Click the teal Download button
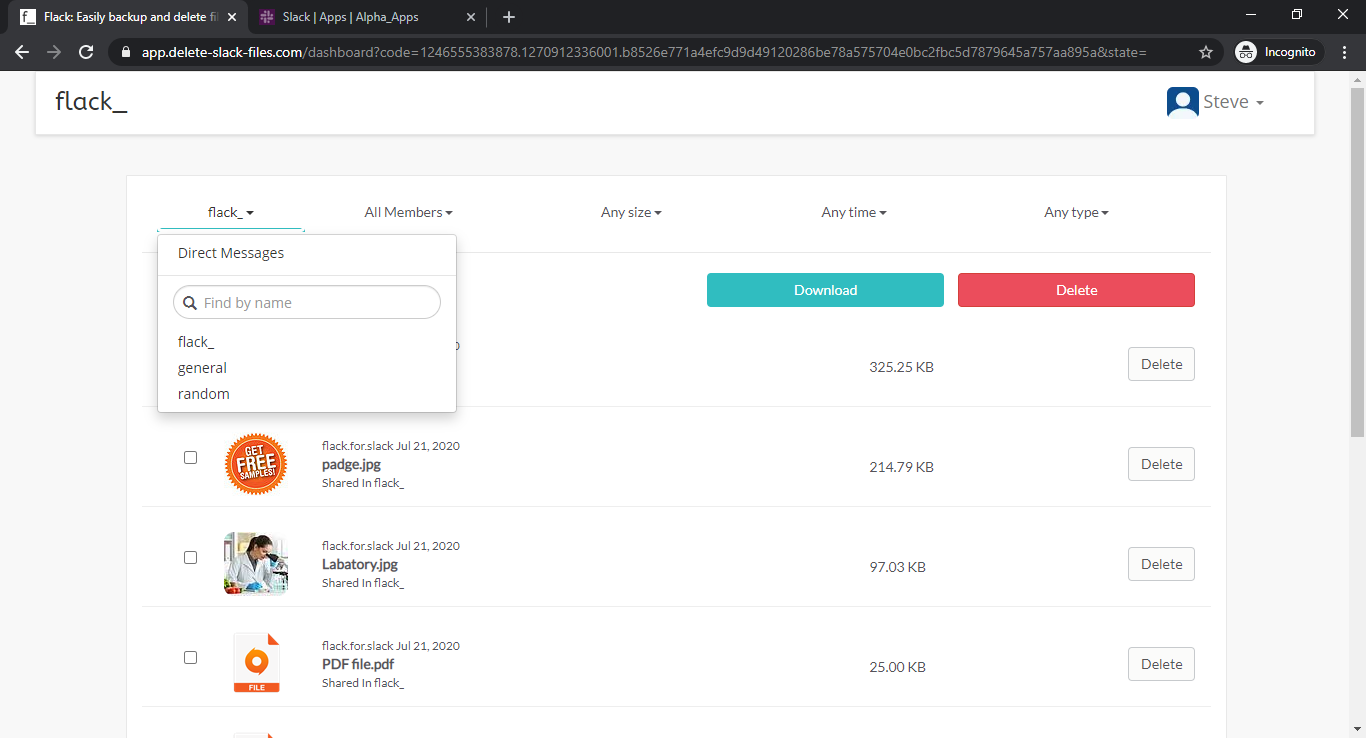Image resolution: width=1366 pixels, height=738 pixels. pos(825,290)
